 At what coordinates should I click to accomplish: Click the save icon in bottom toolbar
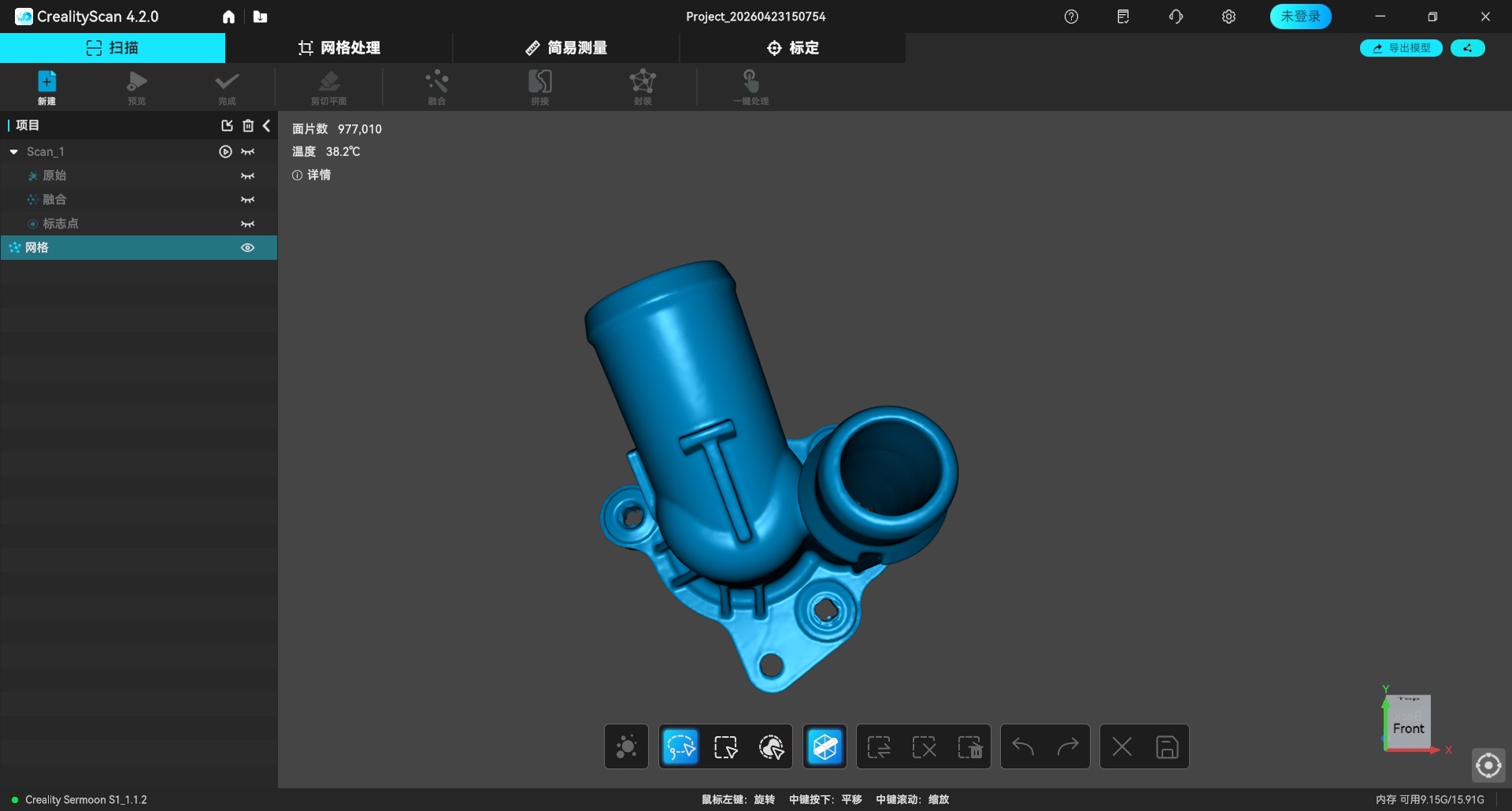[1166, 746]
